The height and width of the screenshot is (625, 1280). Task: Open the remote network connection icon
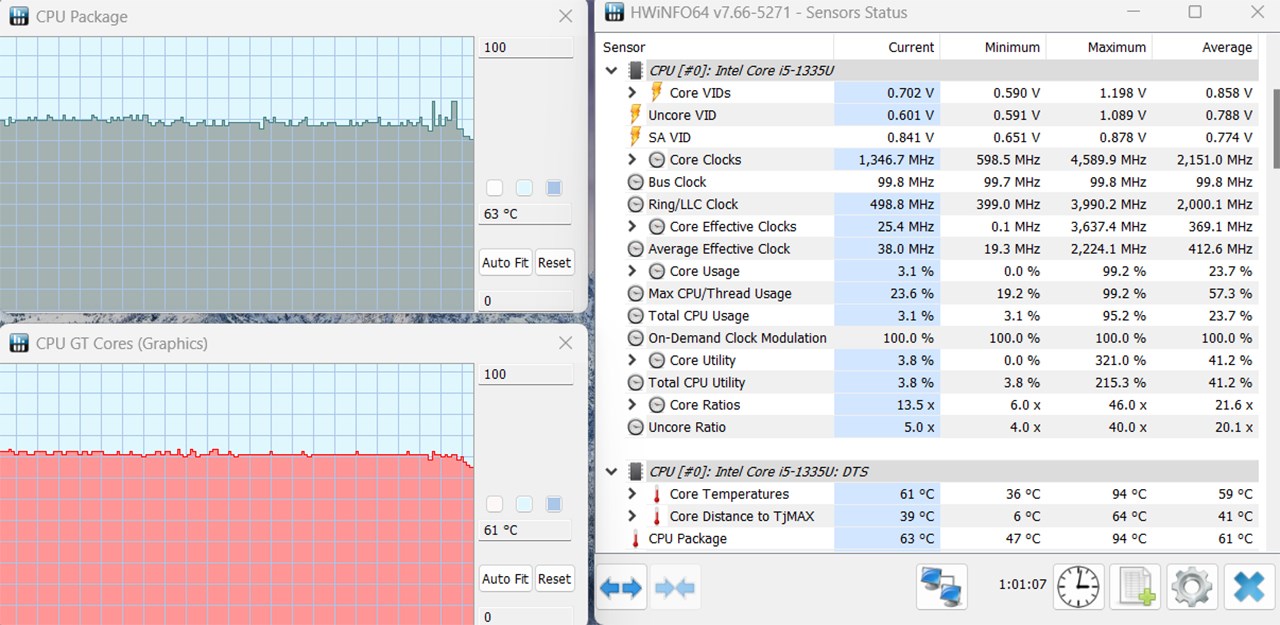click(x=942, y=586)
